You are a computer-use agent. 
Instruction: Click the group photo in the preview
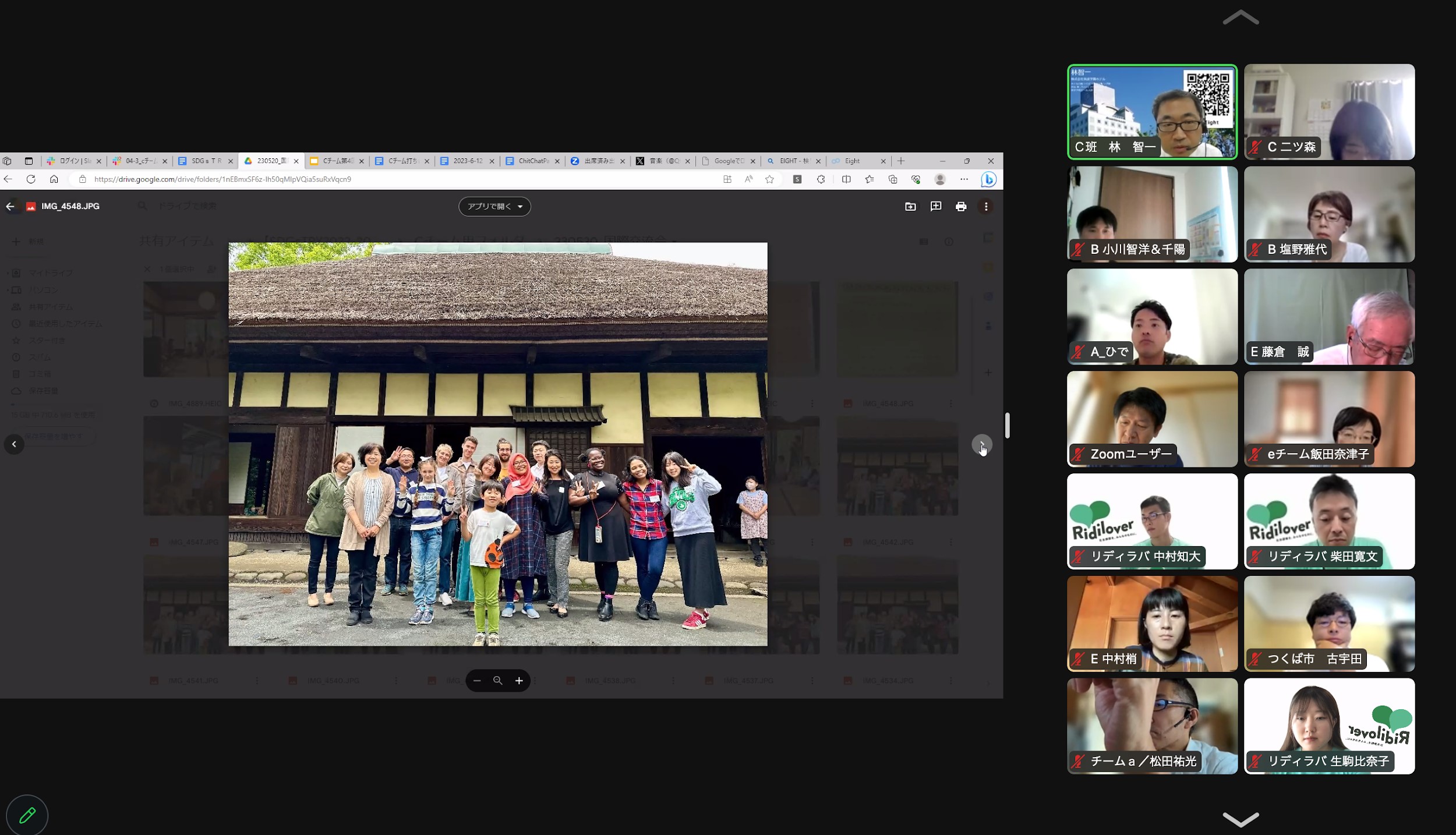(x=498, y=444)
